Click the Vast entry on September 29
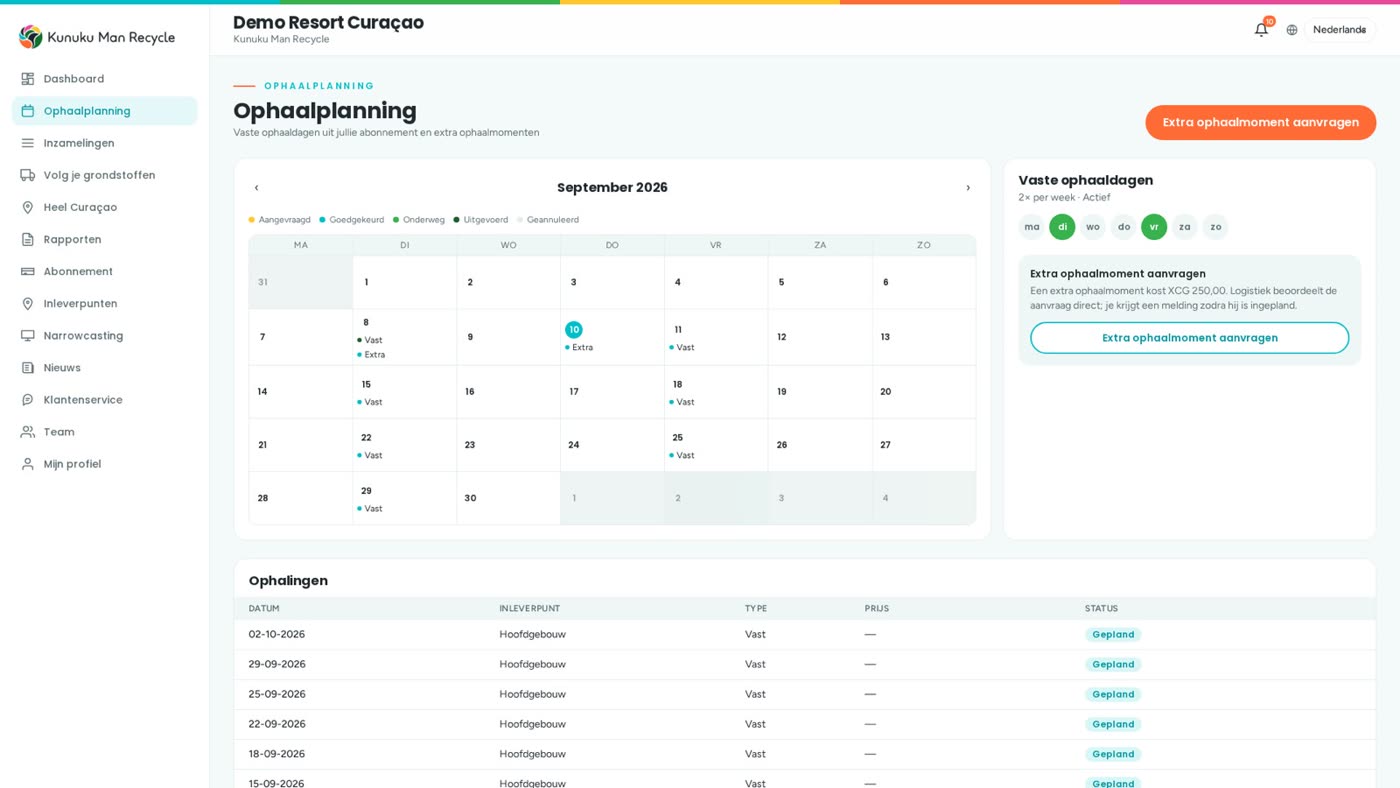 [x=371, y=508]
